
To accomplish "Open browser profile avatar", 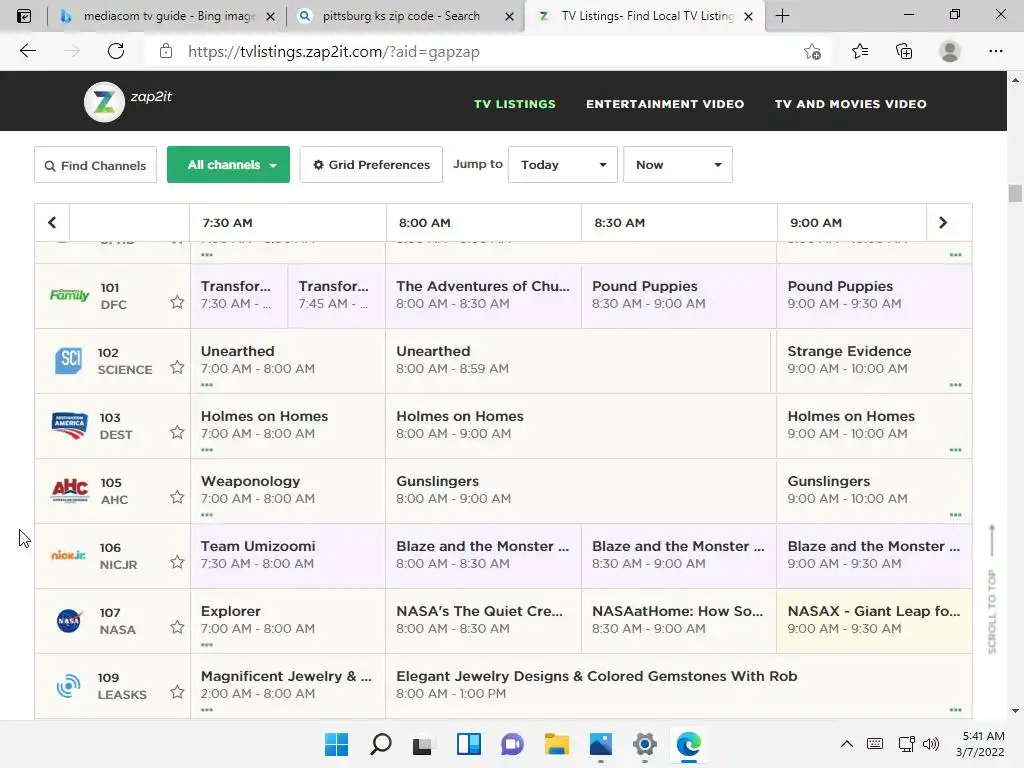I will tap(950, 51).
